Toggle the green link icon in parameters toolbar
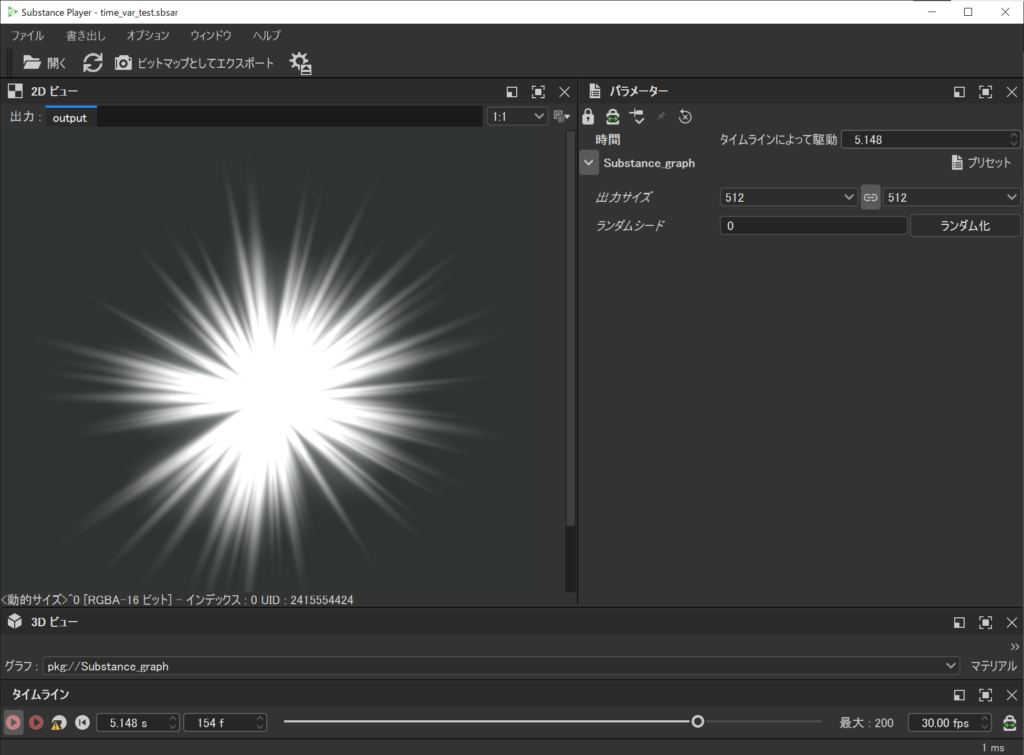The image size is (1024, 755). click(x=612, y=117)
